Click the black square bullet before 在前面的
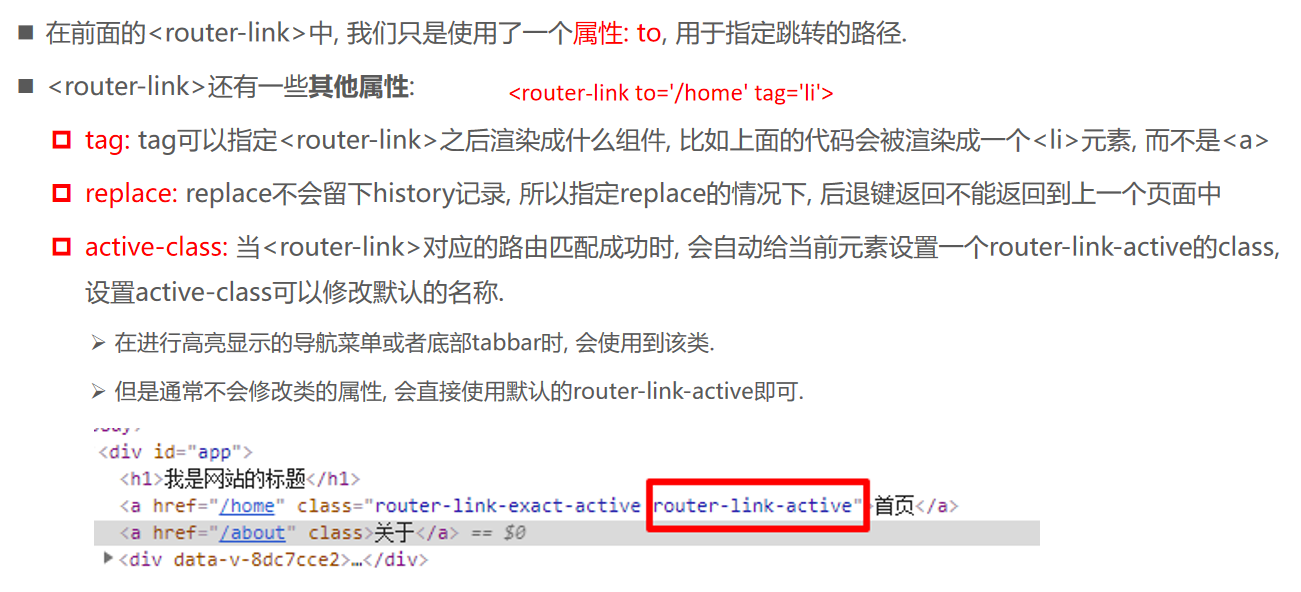Screen dimensions: 1301x592 click(x=26, y=33)
